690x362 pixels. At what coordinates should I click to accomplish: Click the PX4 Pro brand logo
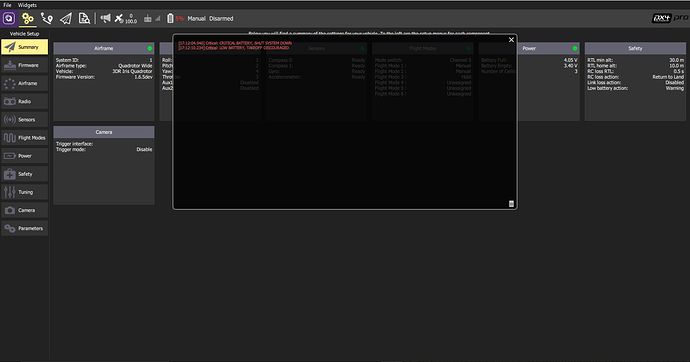point(670,18)
